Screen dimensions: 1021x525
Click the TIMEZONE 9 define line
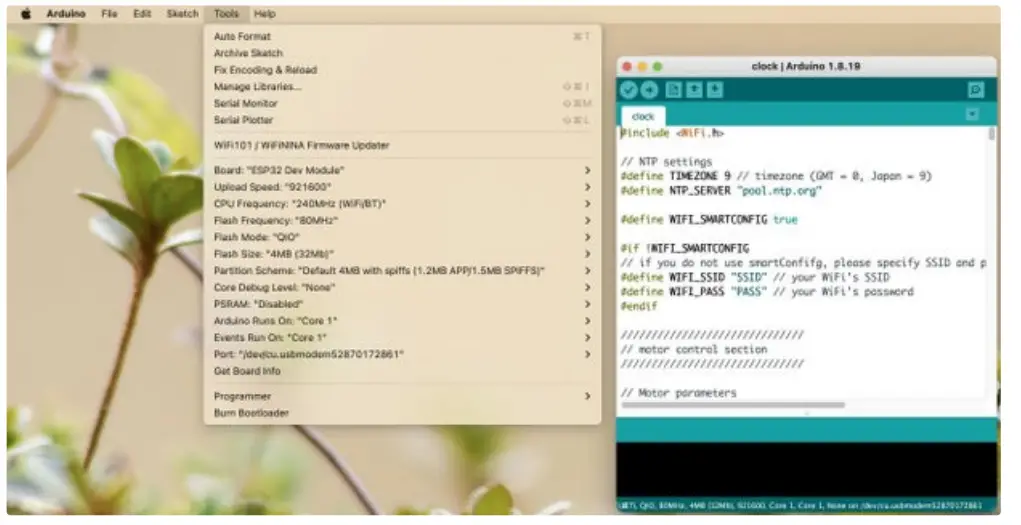click(x=776, y=177)
